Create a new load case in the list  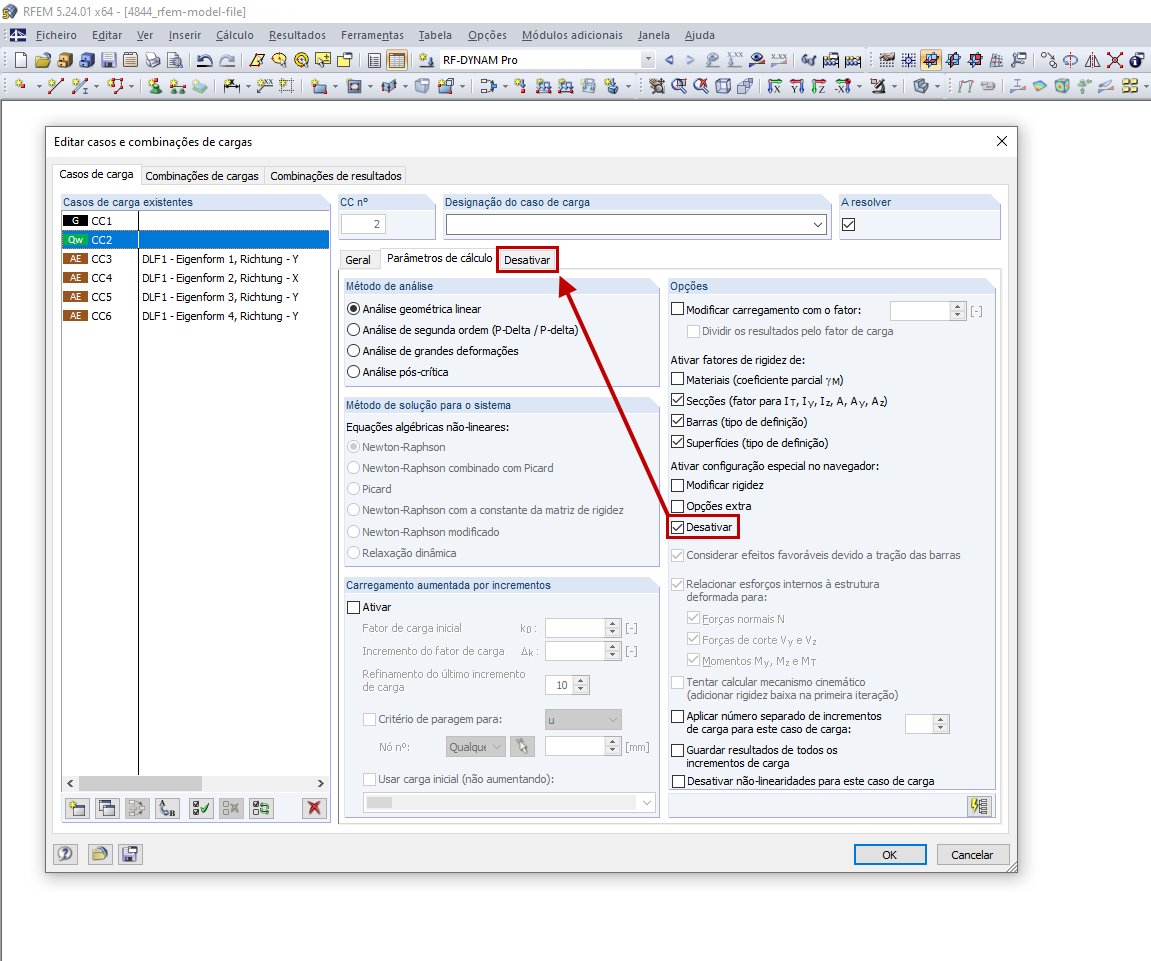[x=77, y=809]
